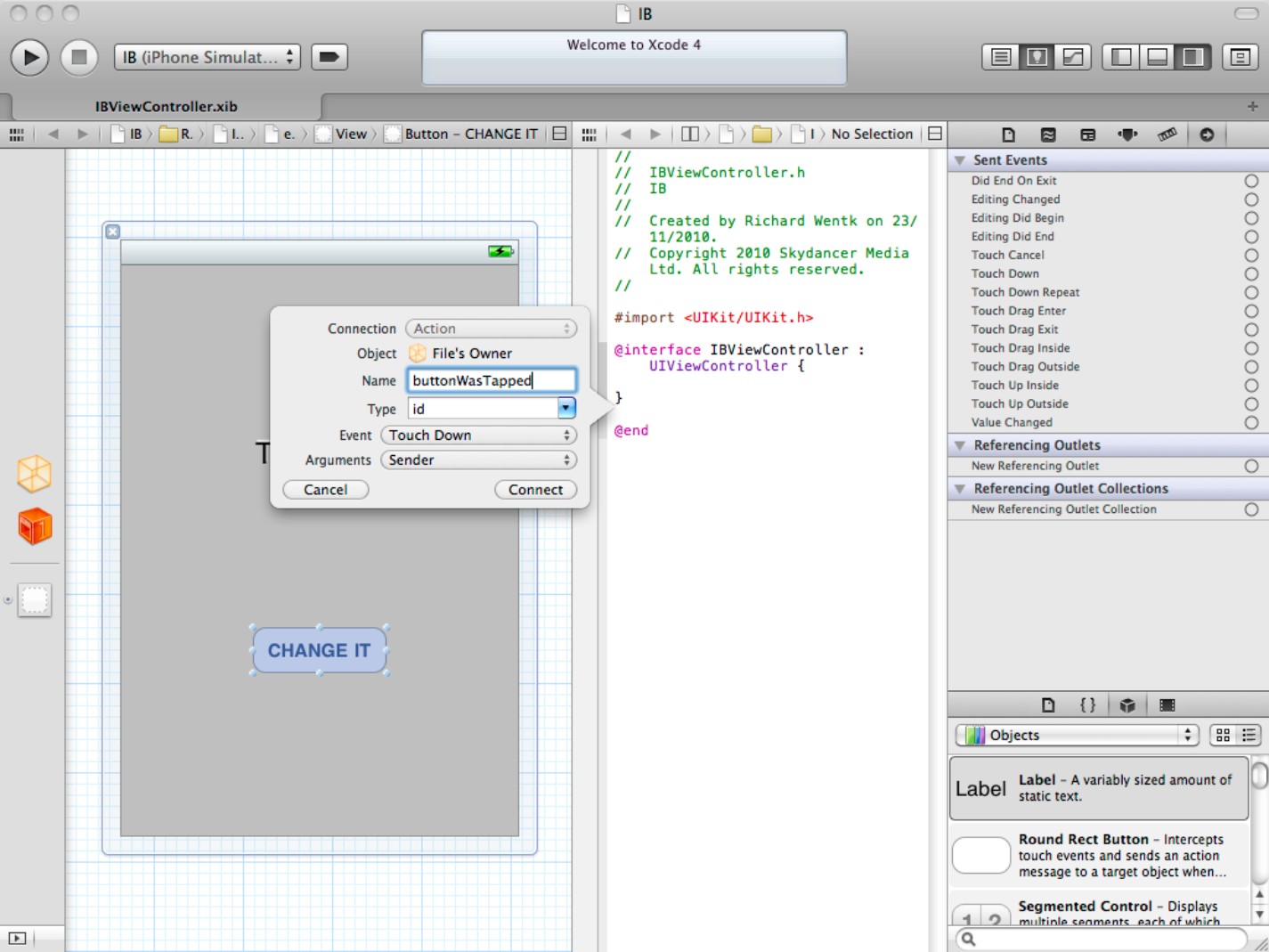The height and width of the screenshot is (952, 1269).
Task: Select the First Responder cube in dock
Action: coord(35,526)
